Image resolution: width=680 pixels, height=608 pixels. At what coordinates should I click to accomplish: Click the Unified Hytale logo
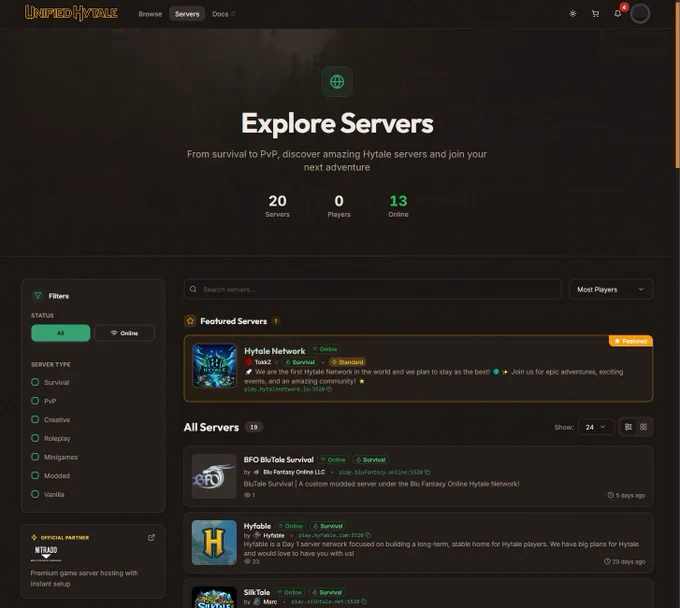[71, 13]
